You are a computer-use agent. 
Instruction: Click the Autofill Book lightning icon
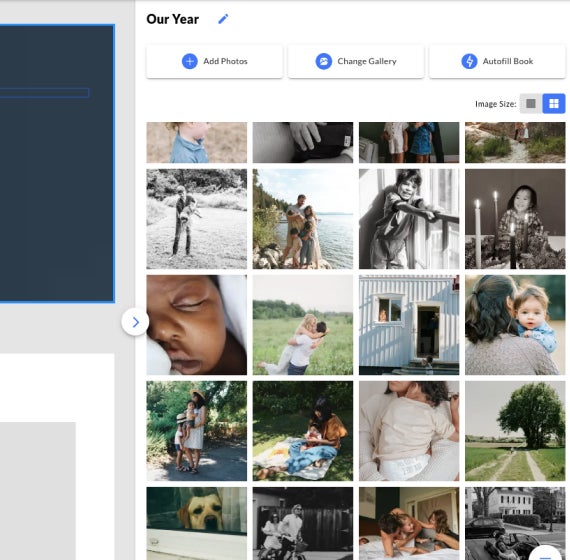click(469, 61)
